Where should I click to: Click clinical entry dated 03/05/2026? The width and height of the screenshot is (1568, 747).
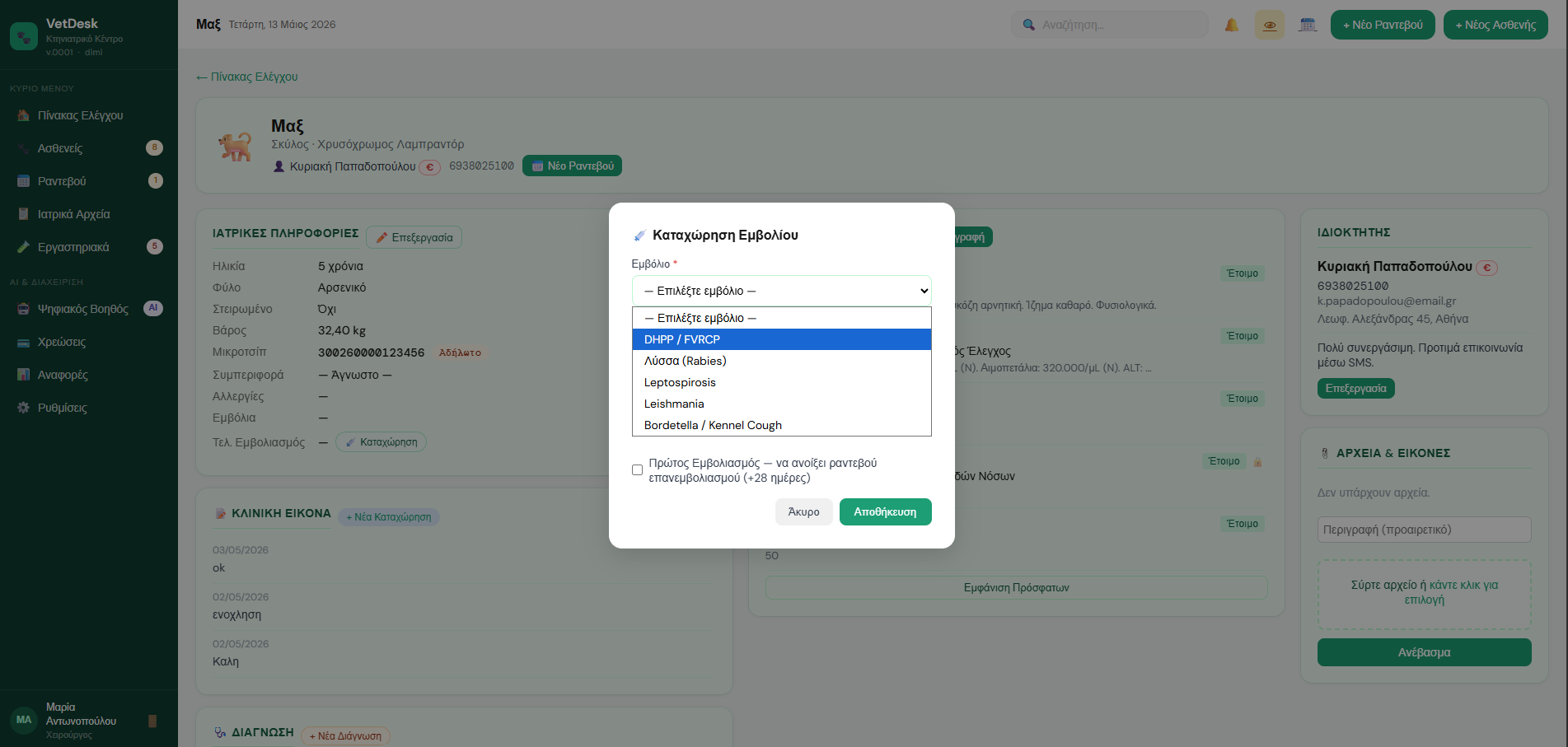241,550
